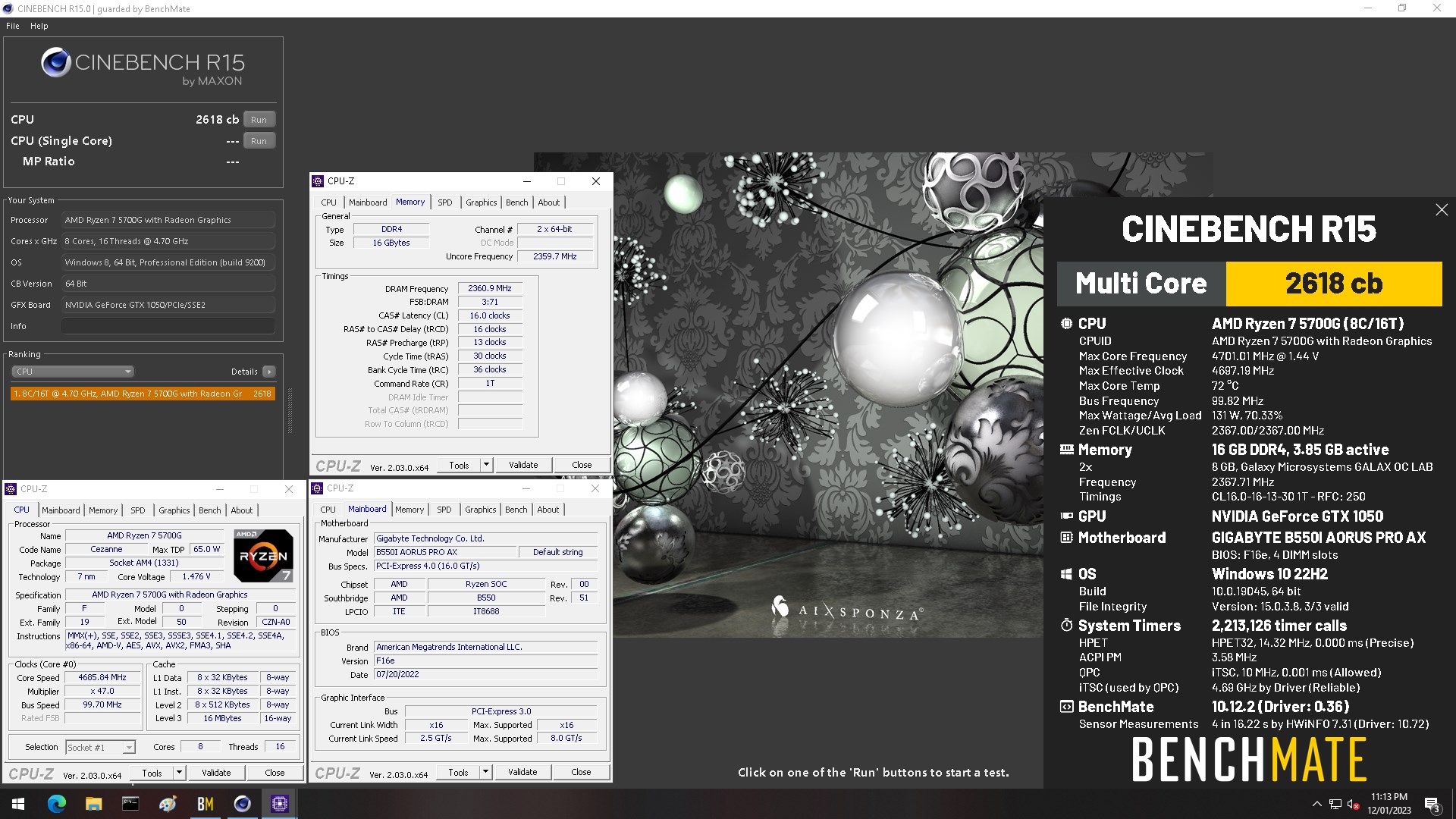Image resolution: width=1456 pixels, height=819 pixels.
Task: Click the BenchMate version icon
Action: point(1066,707)
